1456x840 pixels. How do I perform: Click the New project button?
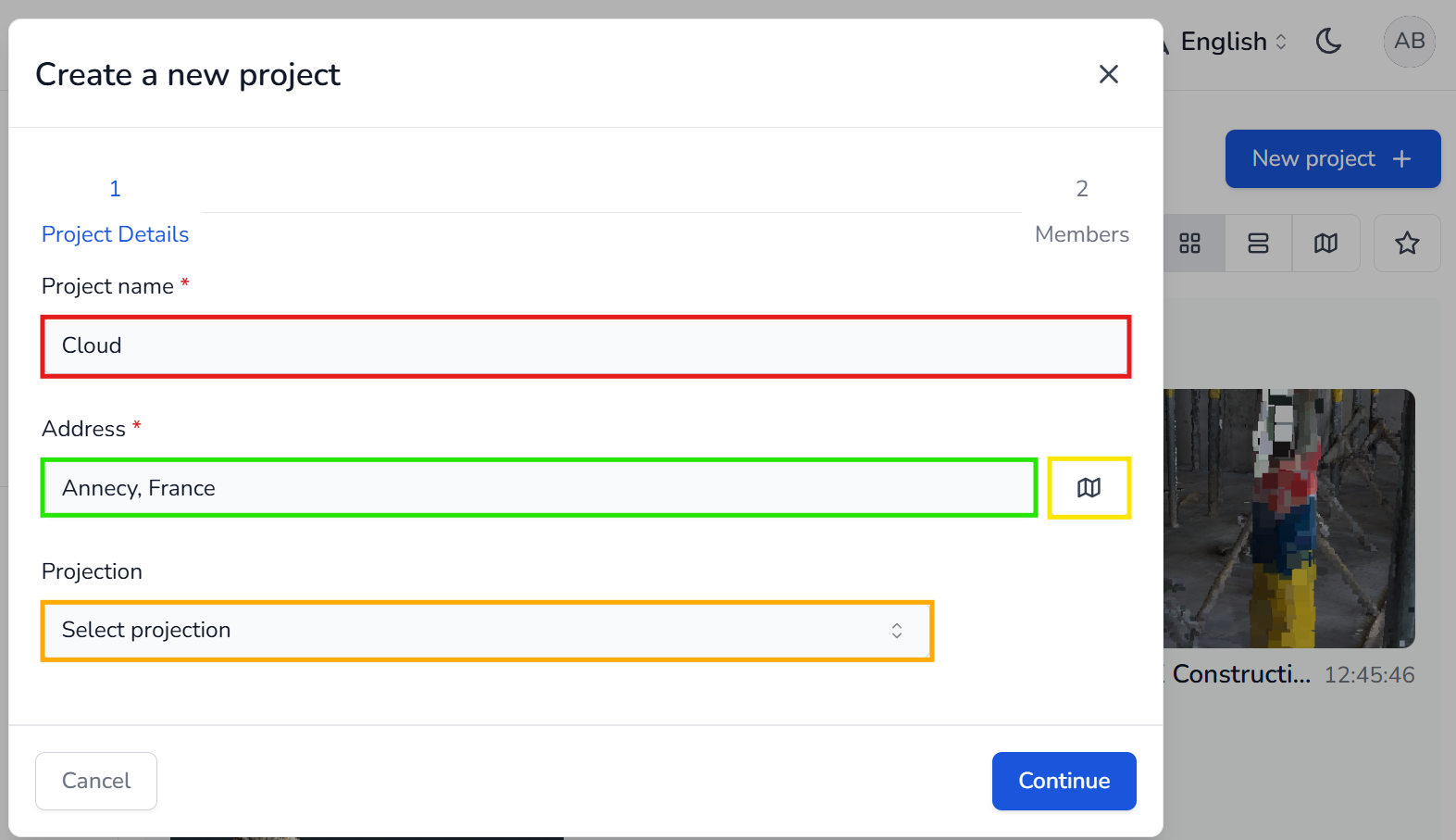coord(1314,159)
